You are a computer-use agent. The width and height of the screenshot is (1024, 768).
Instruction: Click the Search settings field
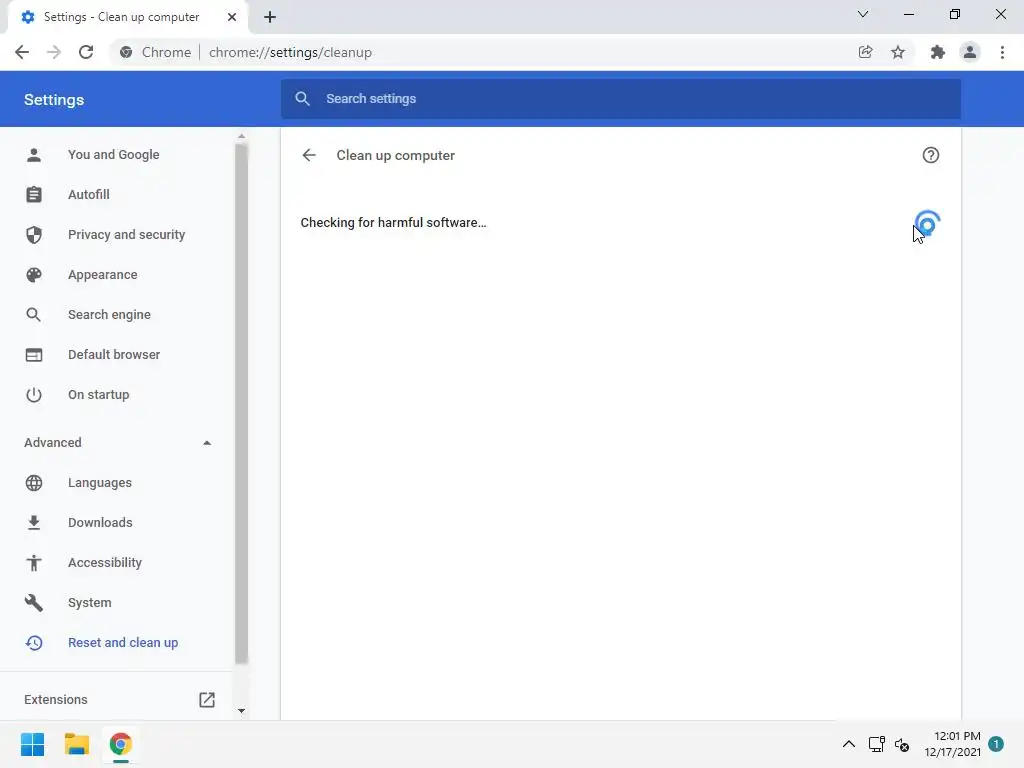[x=621, y=99]
